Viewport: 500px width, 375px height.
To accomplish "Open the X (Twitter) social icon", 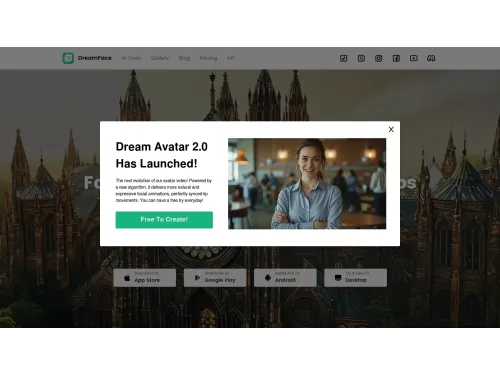I will click(x=361, y=58).
